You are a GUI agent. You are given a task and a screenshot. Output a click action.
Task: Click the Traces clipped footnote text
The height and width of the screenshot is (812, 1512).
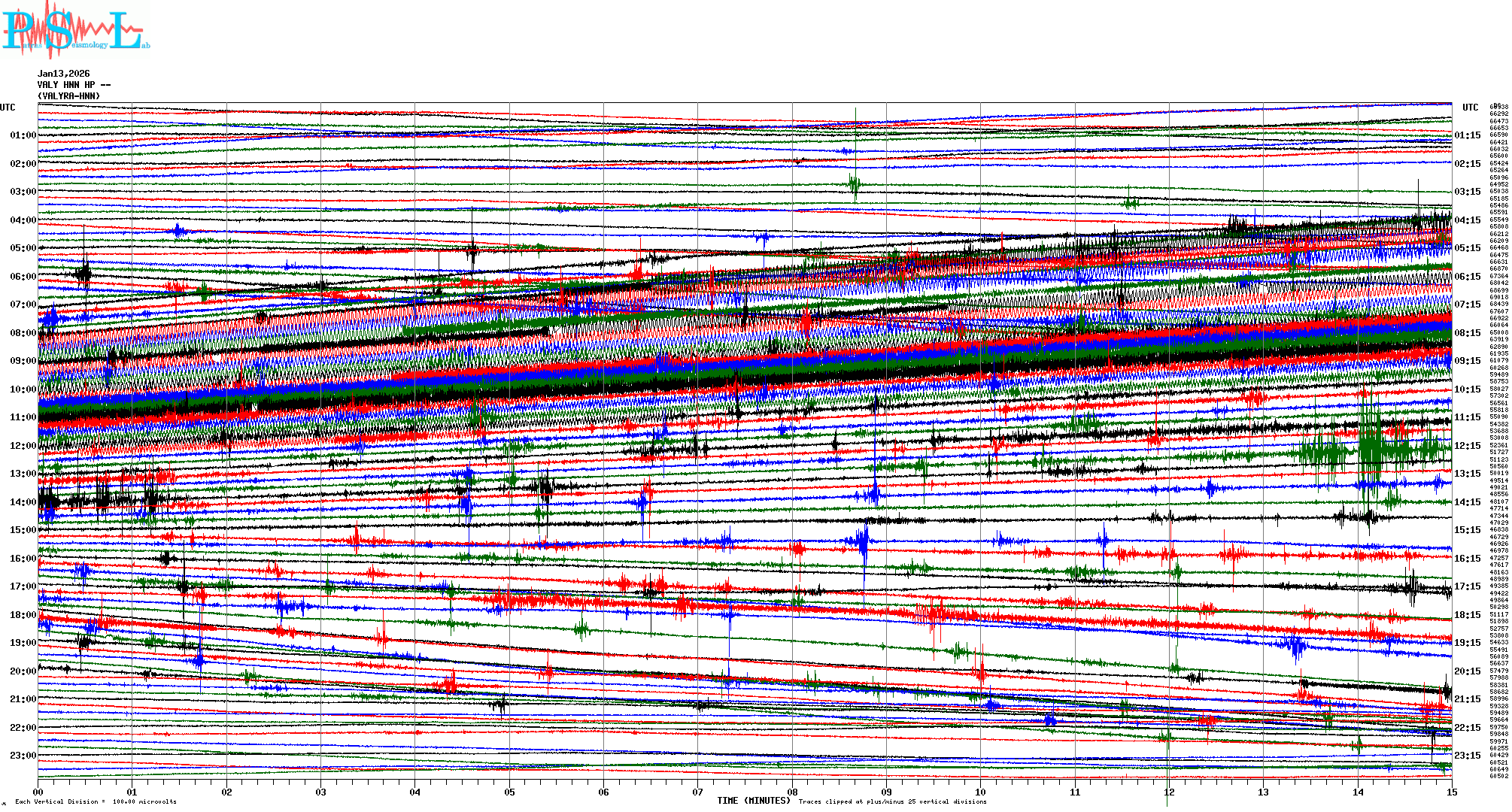[x=892, y=801]
